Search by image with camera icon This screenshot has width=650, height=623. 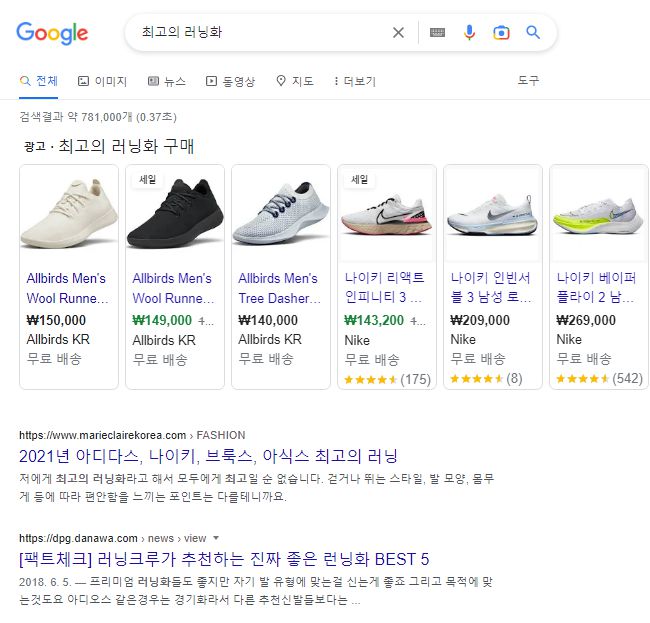tap(501, 33)
